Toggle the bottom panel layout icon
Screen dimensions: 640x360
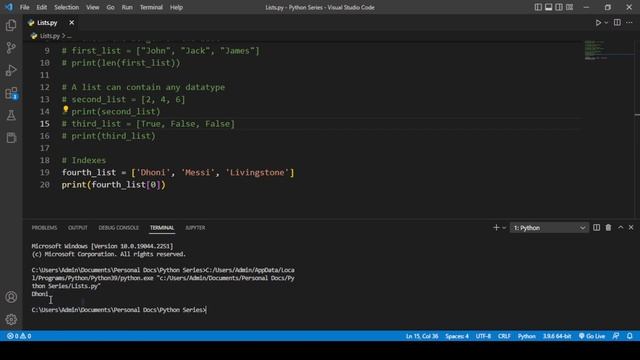pos(549,7)
